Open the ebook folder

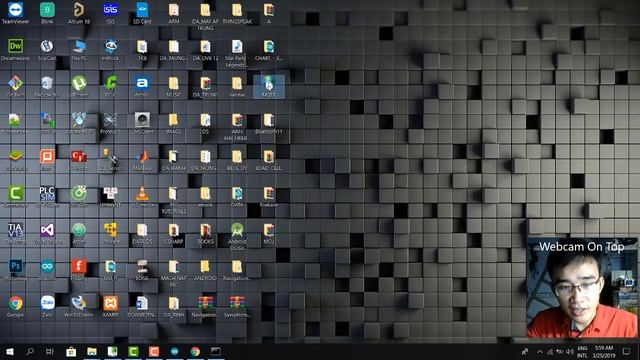click(x=205, y=196)
